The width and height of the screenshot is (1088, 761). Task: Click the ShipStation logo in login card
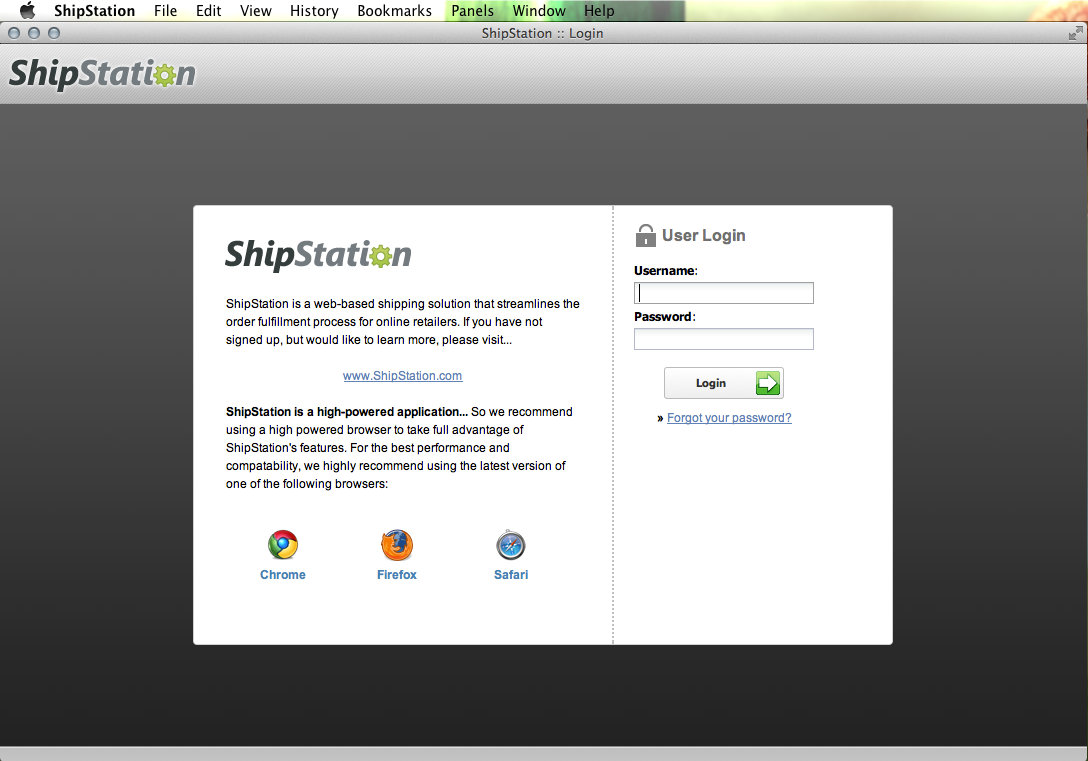pos(318,255)
